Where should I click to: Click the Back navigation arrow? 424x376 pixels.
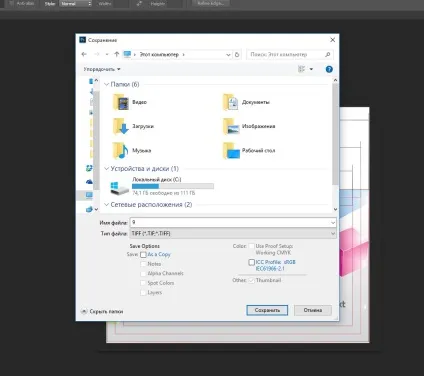pyautogui.click(x=84, y=54)
